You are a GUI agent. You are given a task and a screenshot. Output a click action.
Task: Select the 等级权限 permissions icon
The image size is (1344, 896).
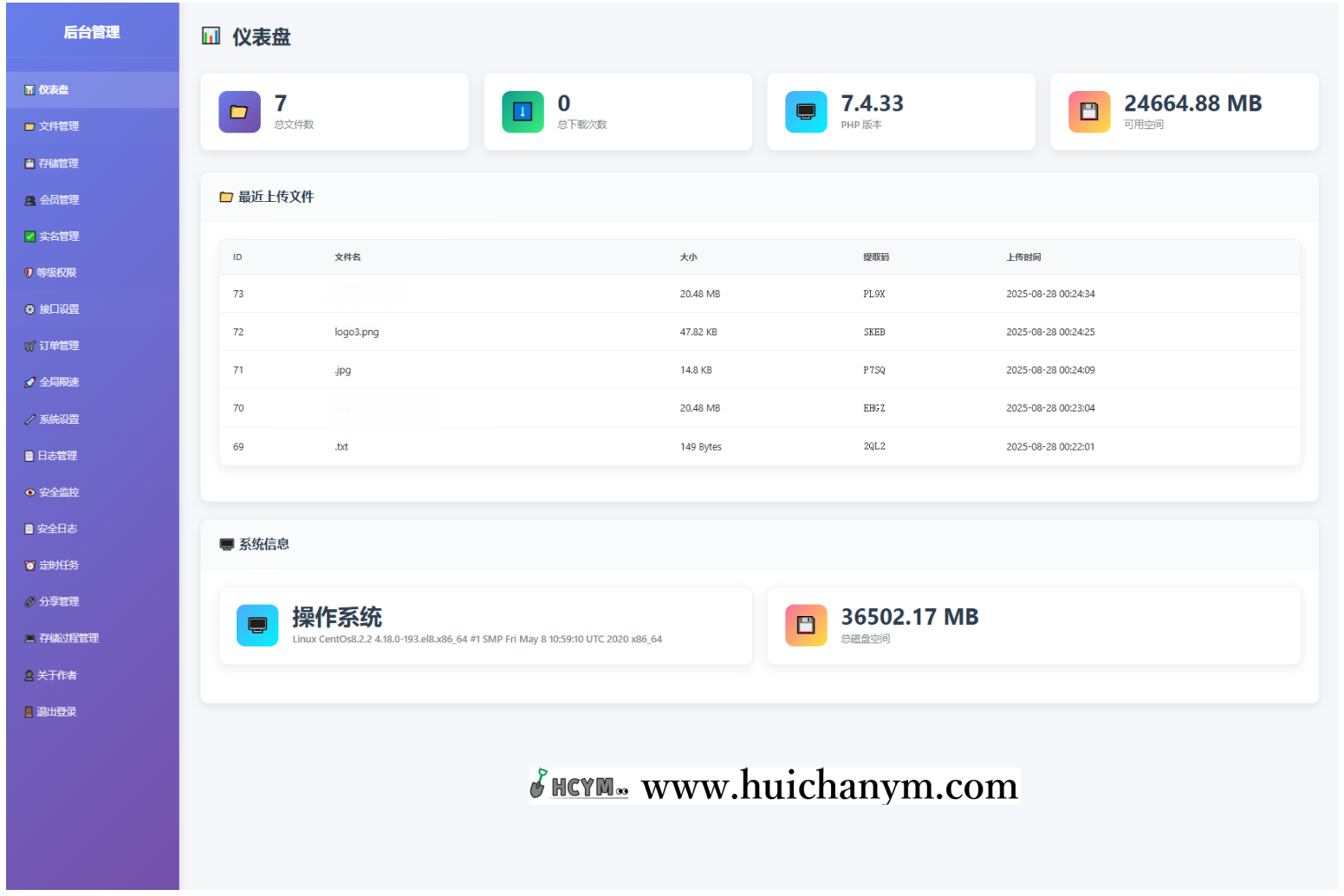point(28,272)
